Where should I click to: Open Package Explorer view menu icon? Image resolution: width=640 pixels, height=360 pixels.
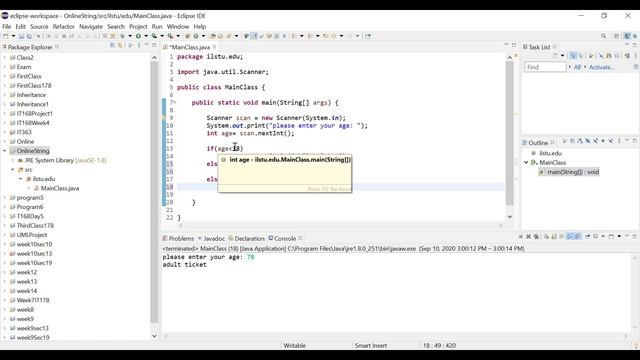139,45
